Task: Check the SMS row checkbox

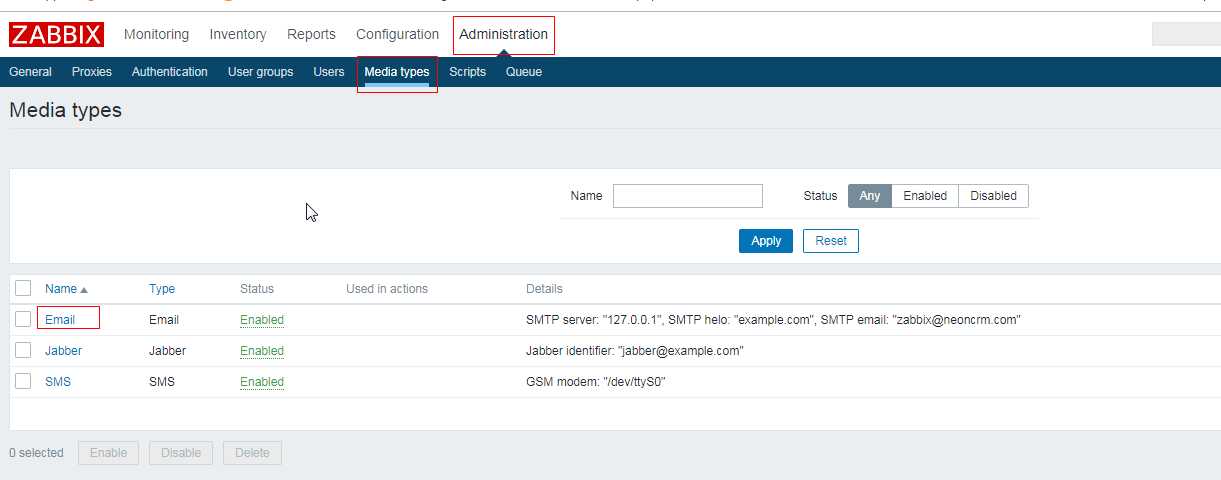Action: (x=23, y=381)
